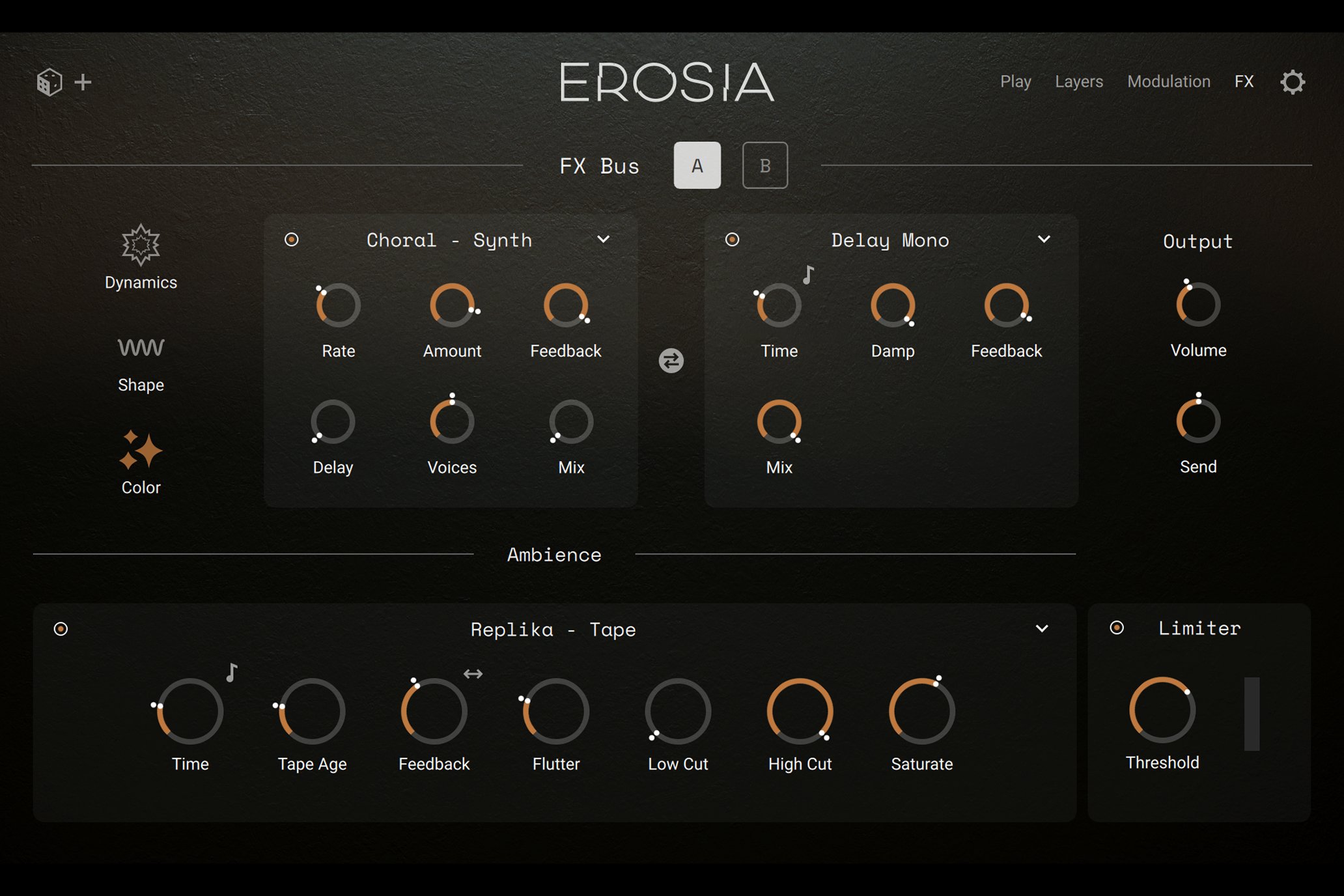Click the Shape category label

click(x=141, y=385)
